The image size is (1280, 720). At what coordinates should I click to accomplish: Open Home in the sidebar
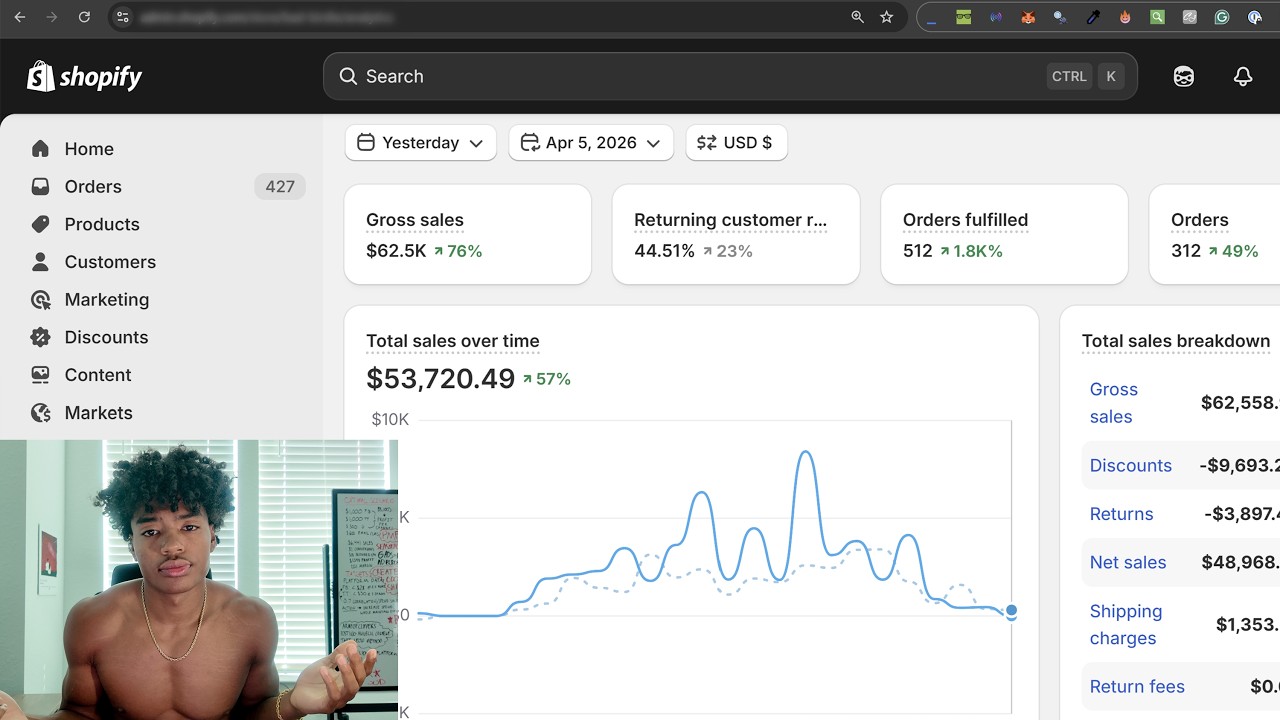(89, 149)
